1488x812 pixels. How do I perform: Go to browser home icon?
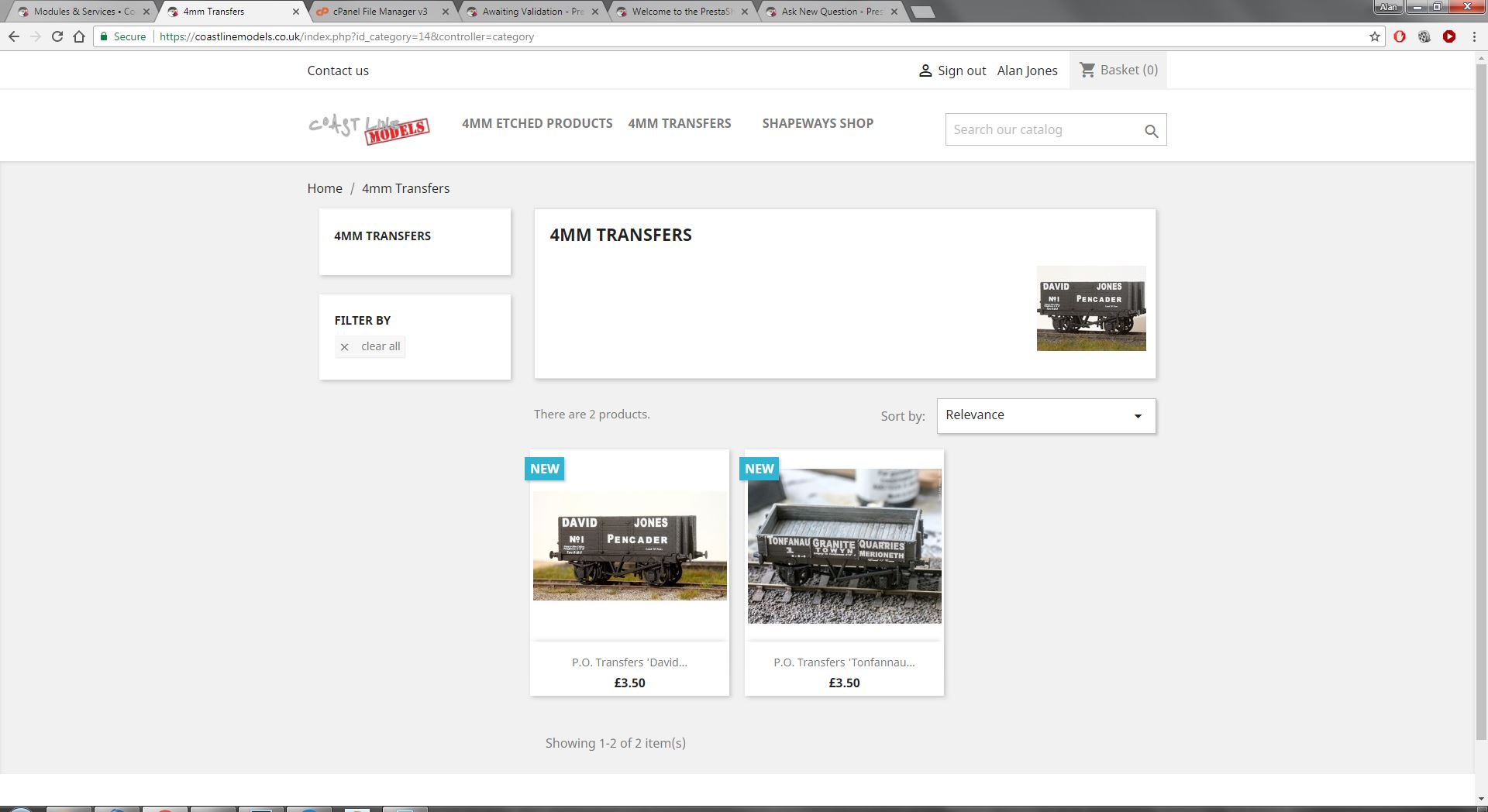pyautogui.click(x=79, y=36)
